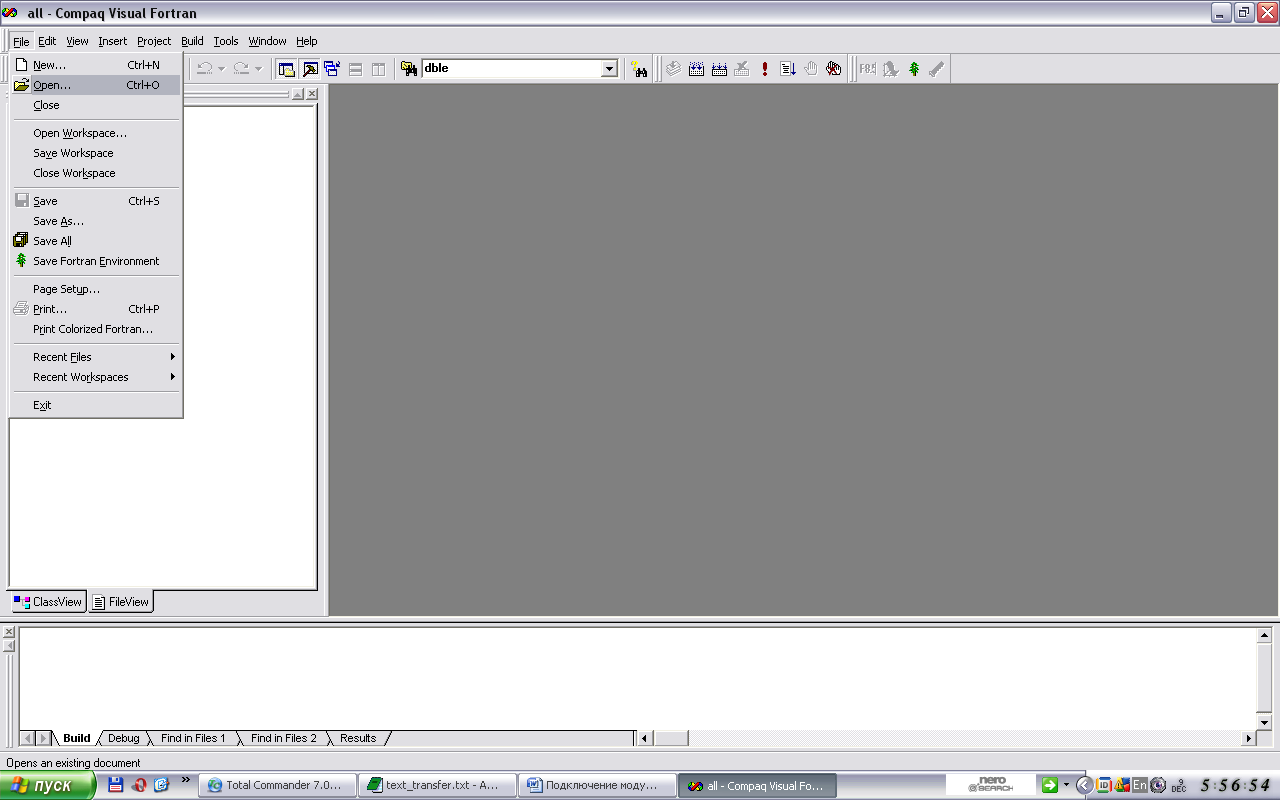Switch to the ClassView tab
Viewport: 1280px width, 800px height.
tap(48, 602)
